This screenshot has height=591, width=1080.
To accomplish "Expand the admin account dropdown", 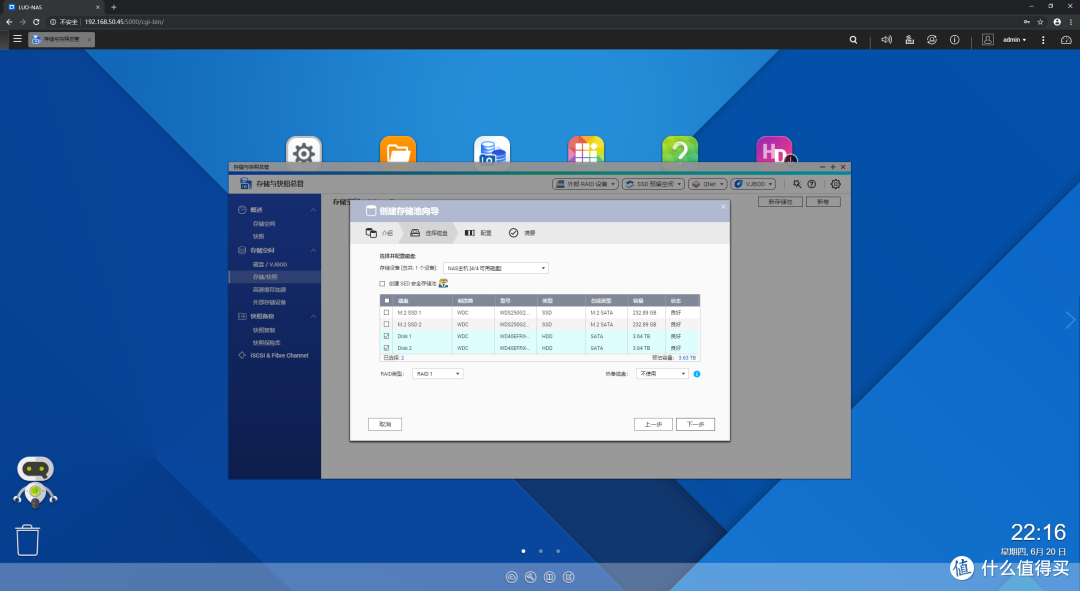I will click(x=1015, y=40).
